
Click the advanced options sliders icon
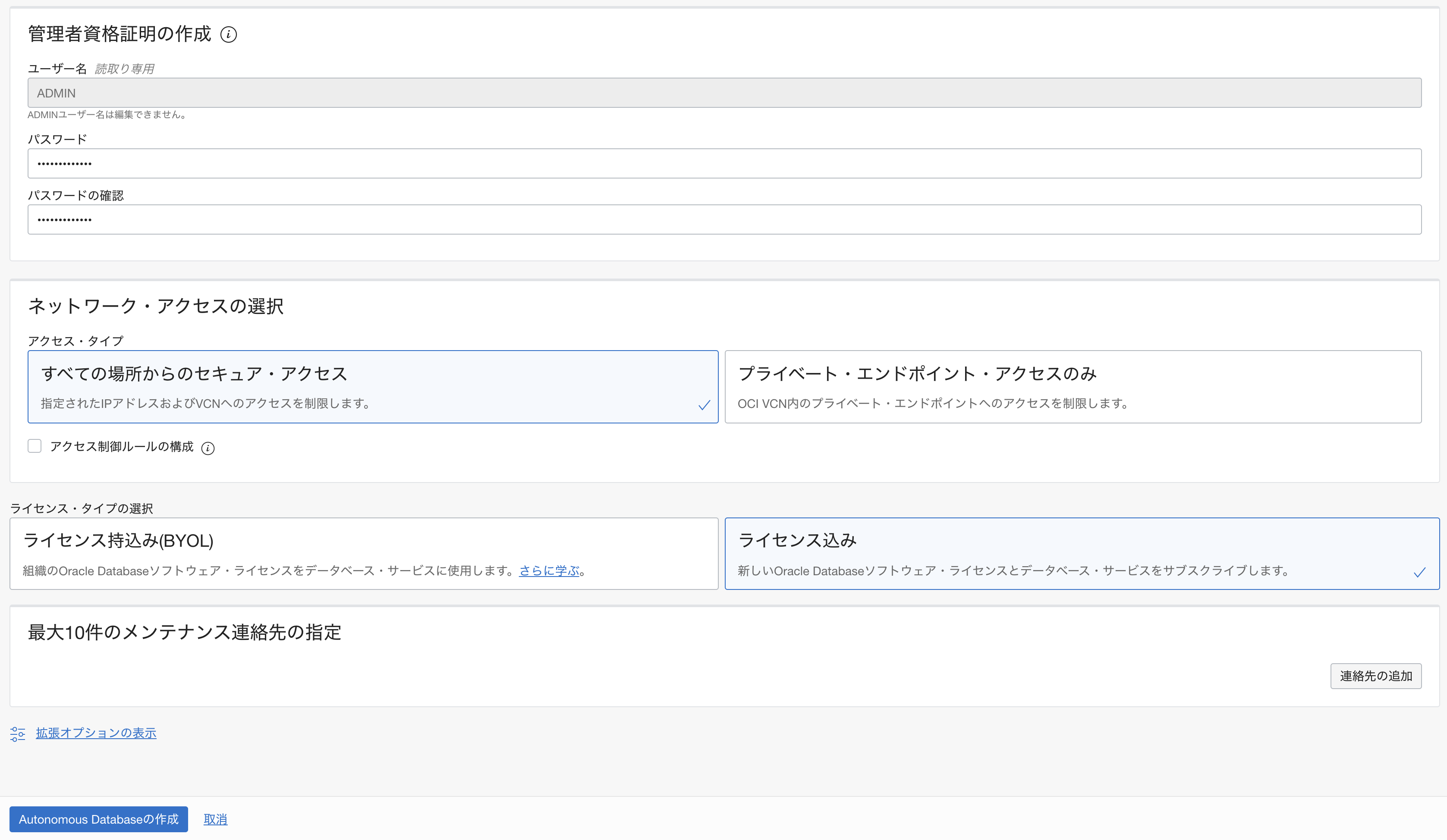coord(17,733)
